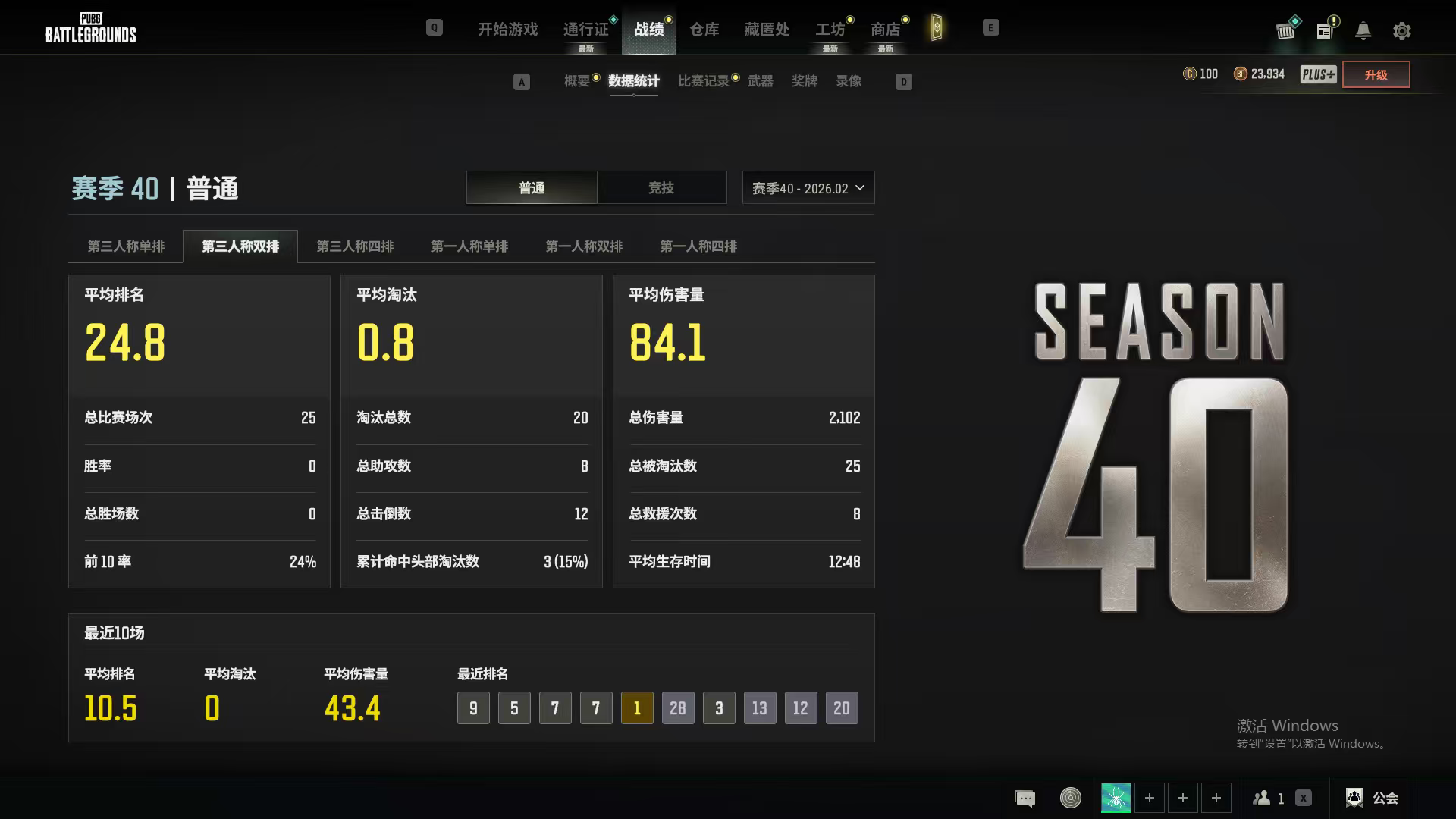This screenshot has width=1456, height=819.
Task: Open settings gear icon
Action: click(x=1401, y=31)
